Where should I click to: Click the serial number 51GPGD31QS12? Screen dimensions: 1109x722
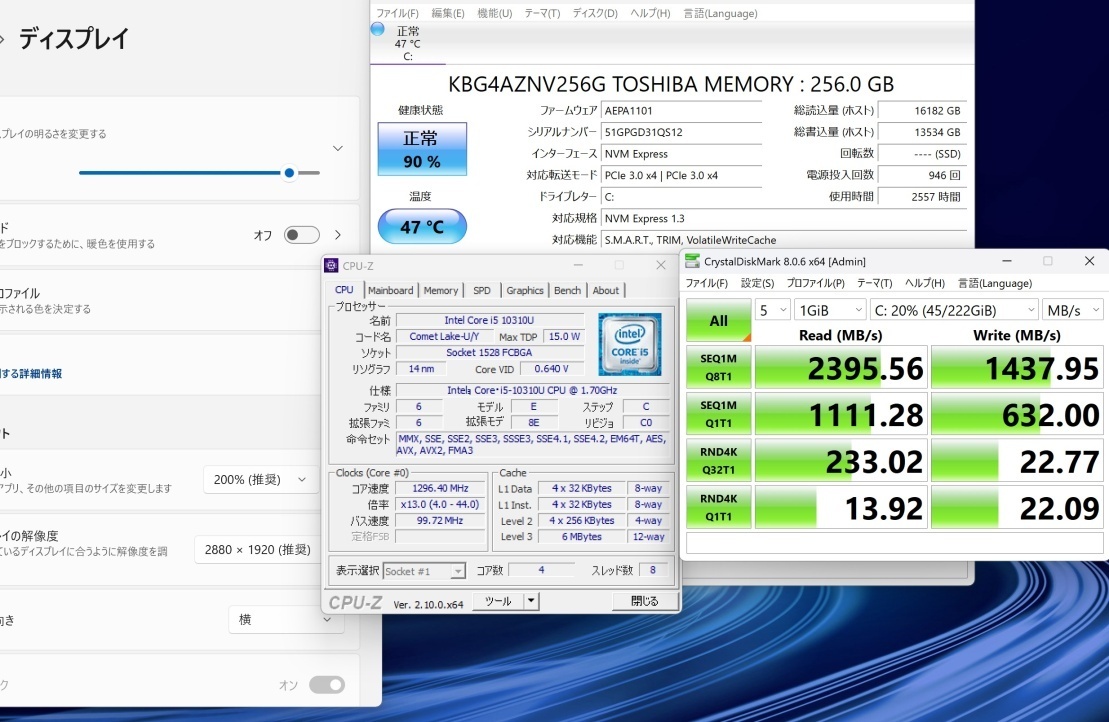(x=681, y=132)
